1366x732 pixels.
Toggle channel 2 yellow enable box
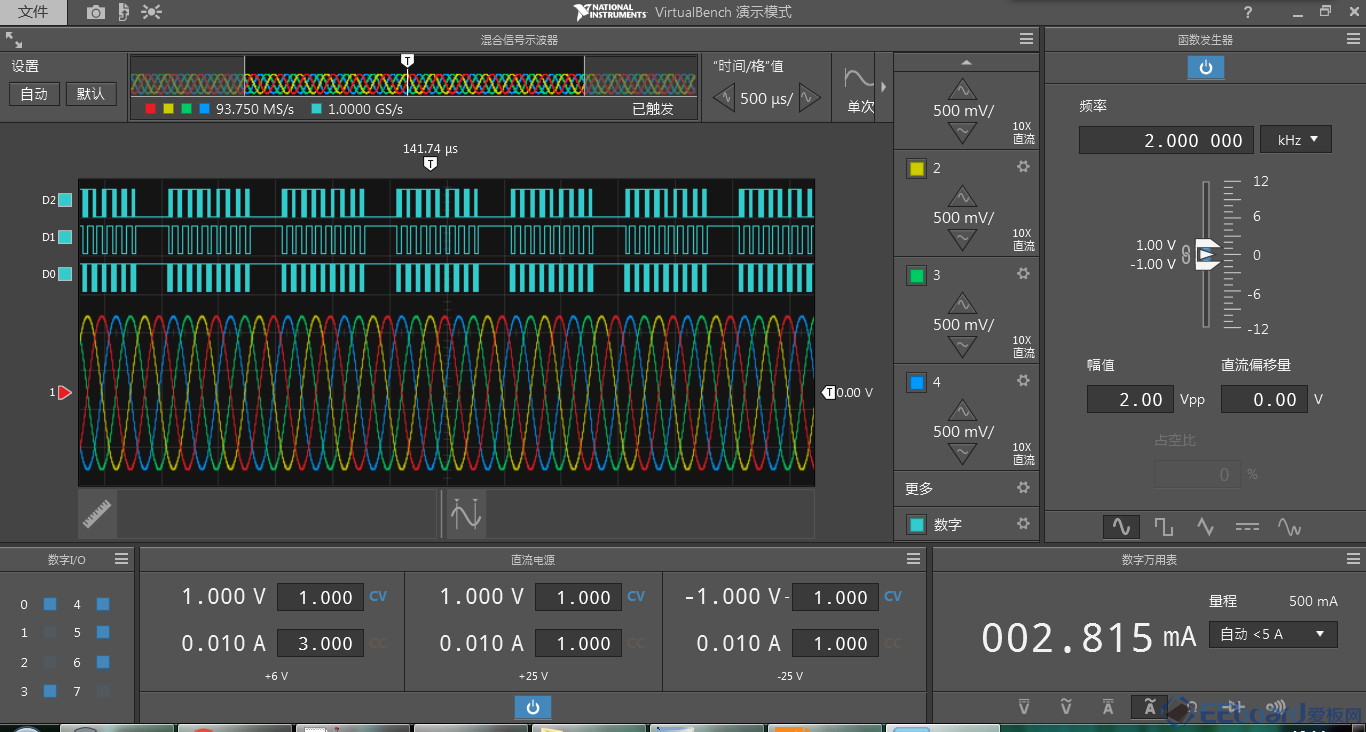(x=917, y=168)
